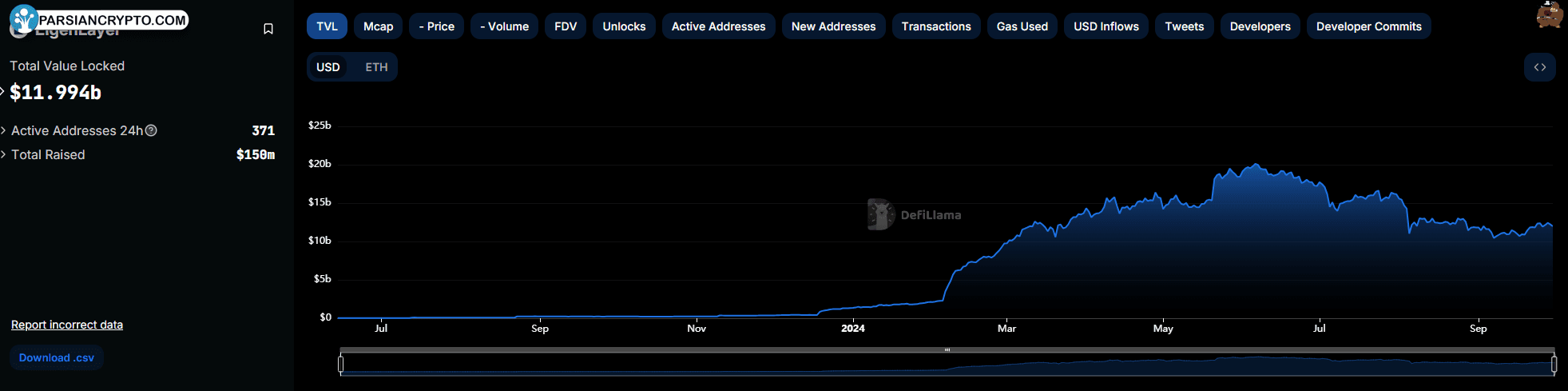Toggle the FDV chart metric
The height and width of the screenshot is (391, 1568).
pos(566,26)
